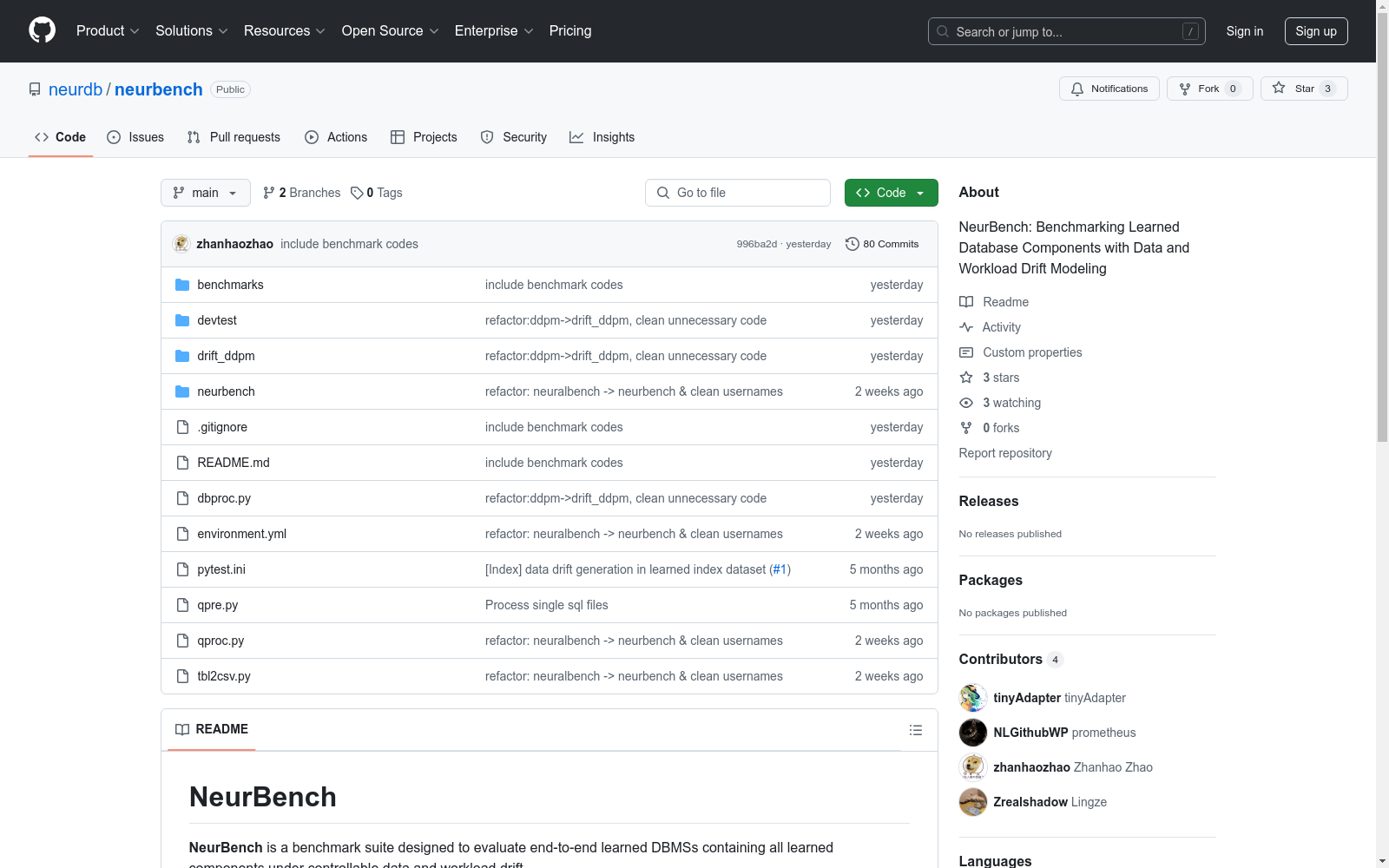View the 0 forks link
The width and height of the screenshot is (1389, 868).
click(x=990, y=428)
